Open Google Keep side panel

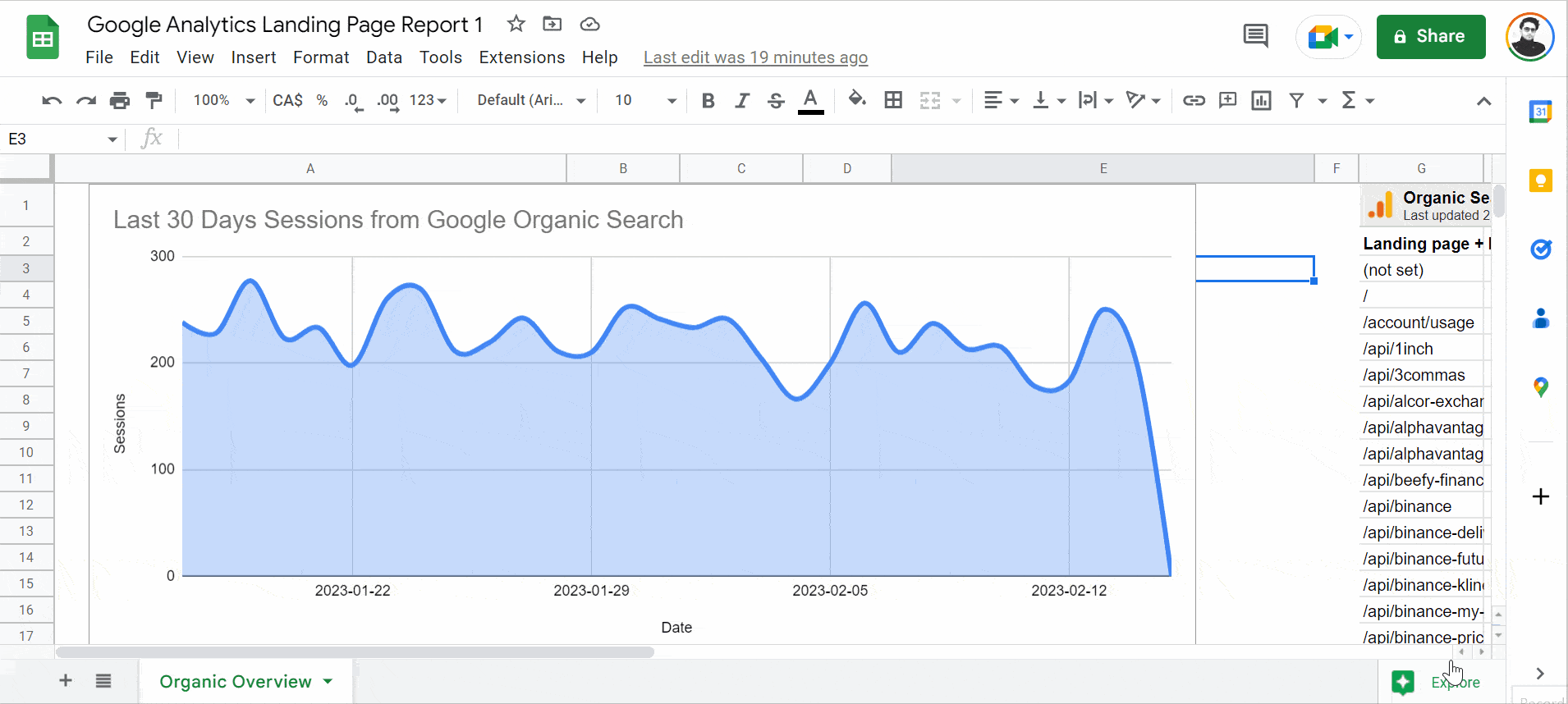(x=1541, y=181)
